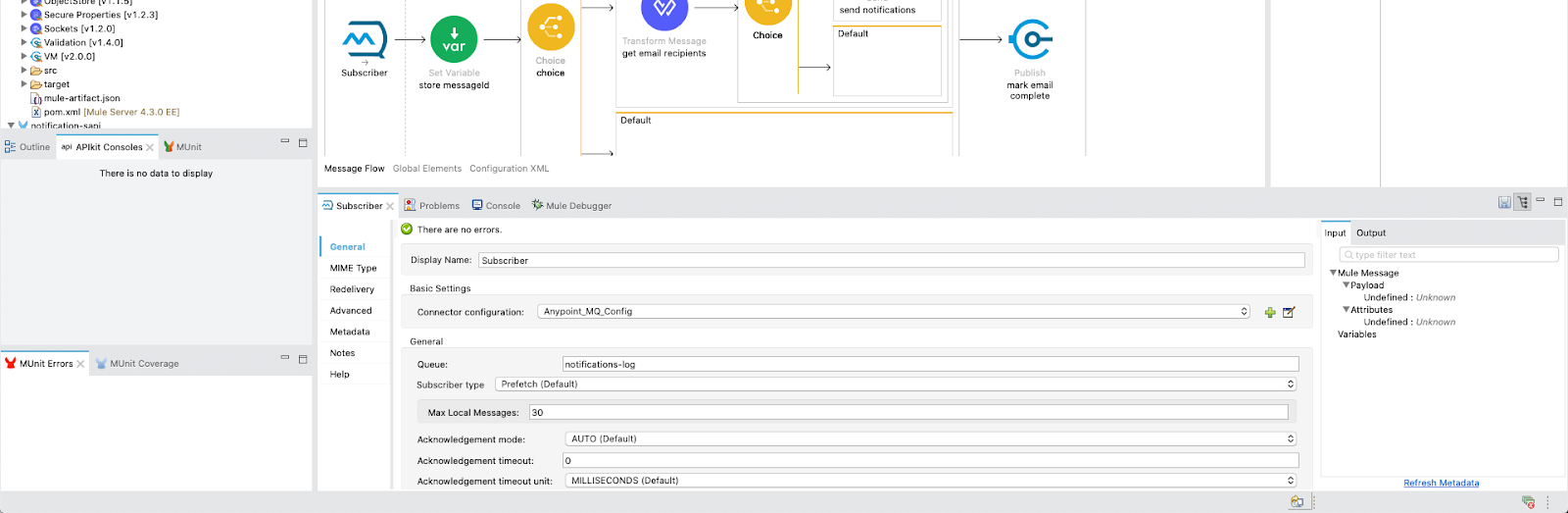
Task: Collapse the Mule Message tree node
Action: click(1333, 273)
